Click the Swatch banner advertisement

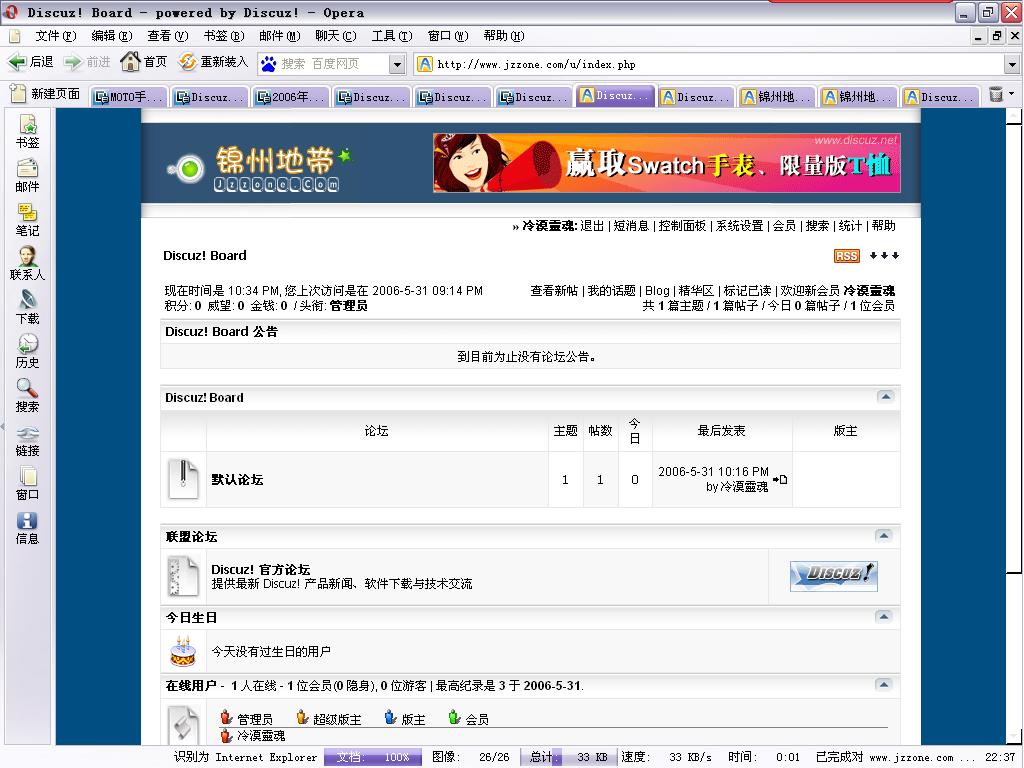pos(667,163)
